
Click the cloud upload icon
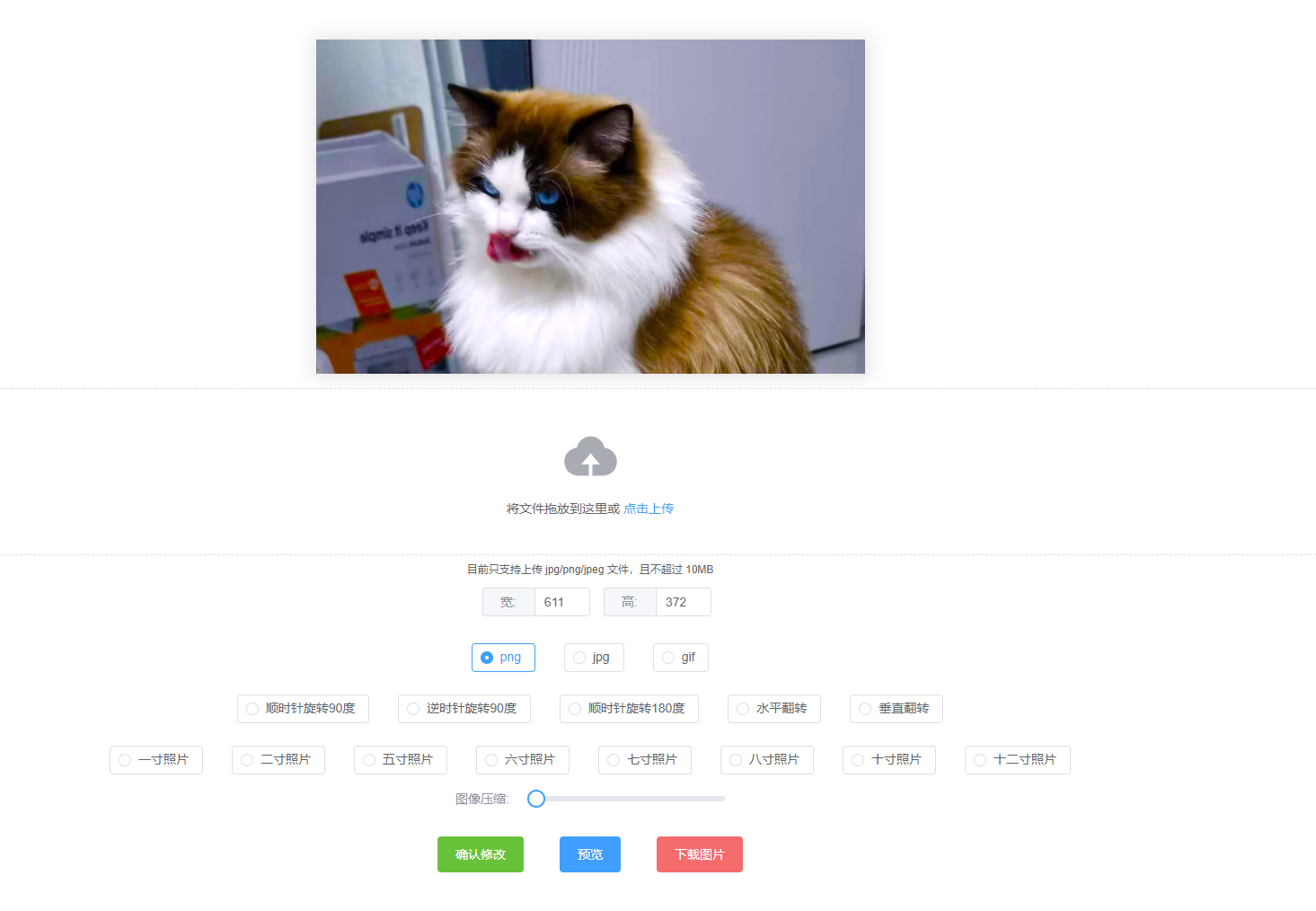(590, 456)
